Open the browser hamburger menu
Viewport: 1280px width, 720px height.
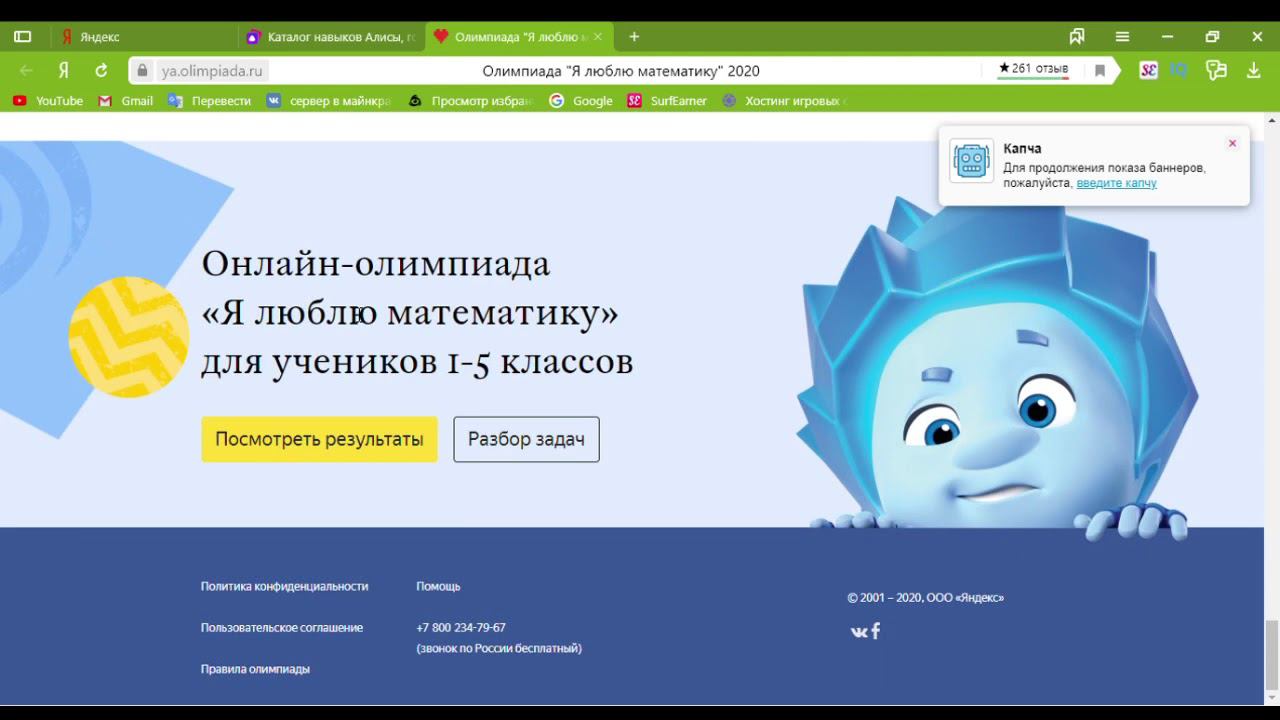point(1122,37)
